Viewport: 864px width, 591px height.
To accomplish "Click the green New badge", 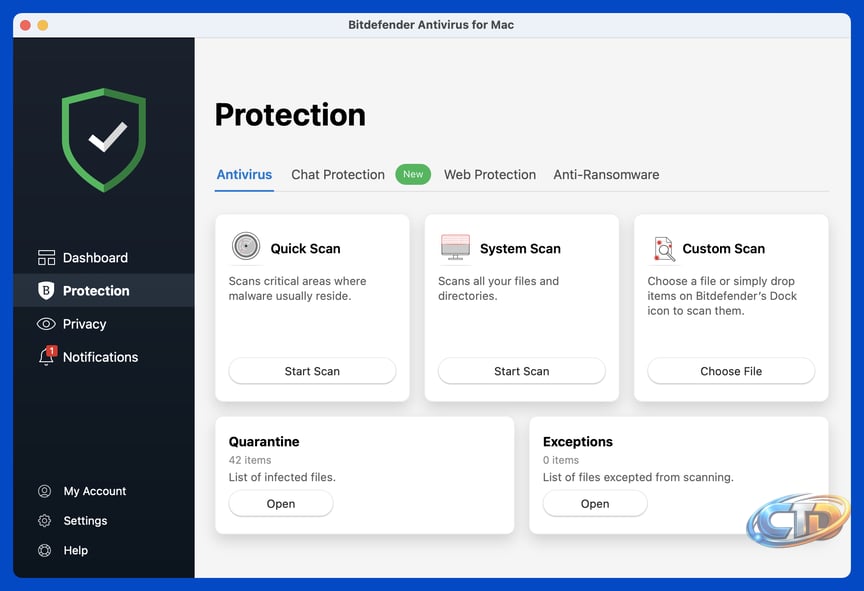I will pyautogui.click(x=413, y=174).
